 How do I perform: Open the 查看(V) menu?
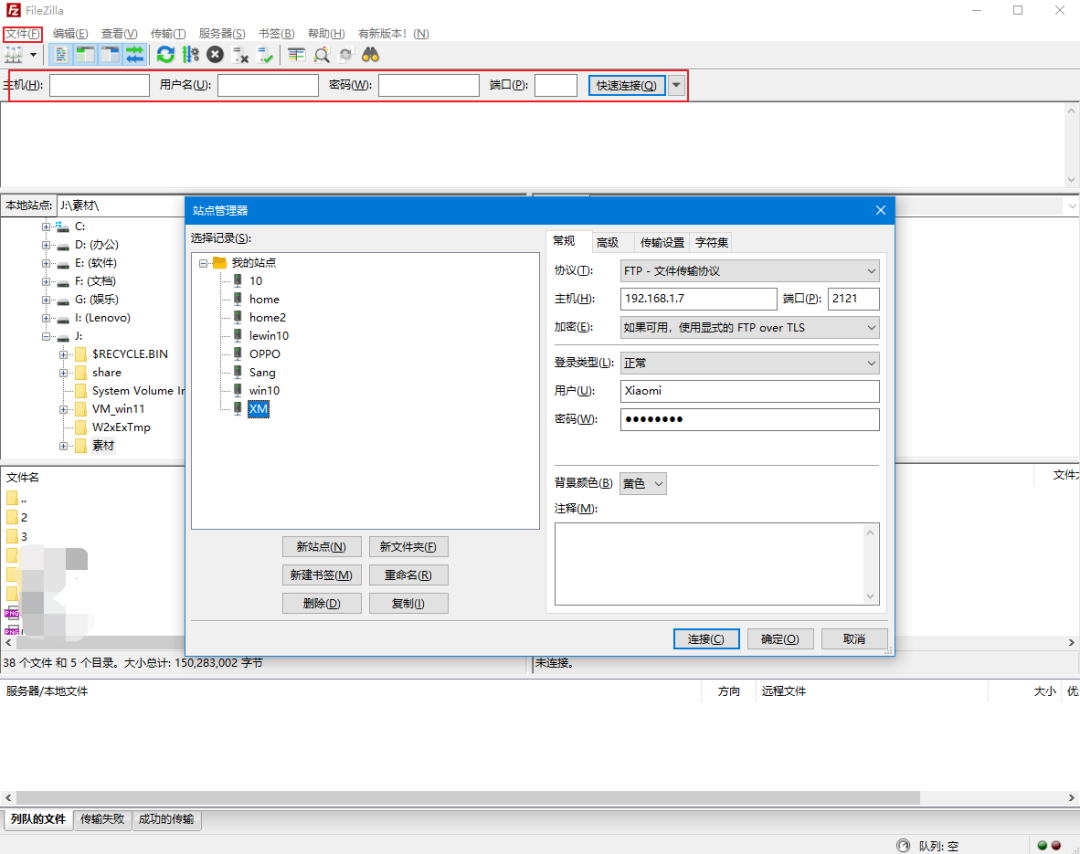pyautogui.click(x=119, y=34)
